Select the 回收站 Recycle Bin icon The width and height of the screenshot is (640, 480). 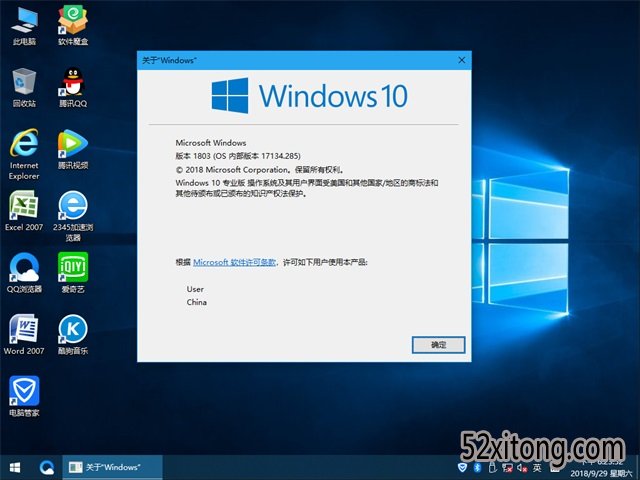tap(24, 88)
